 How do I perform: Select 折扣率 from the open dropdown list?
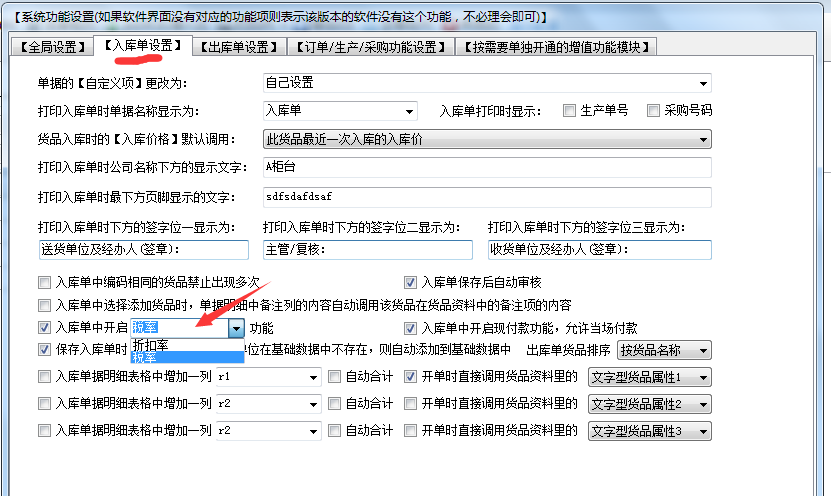click(x=150, y=344)
